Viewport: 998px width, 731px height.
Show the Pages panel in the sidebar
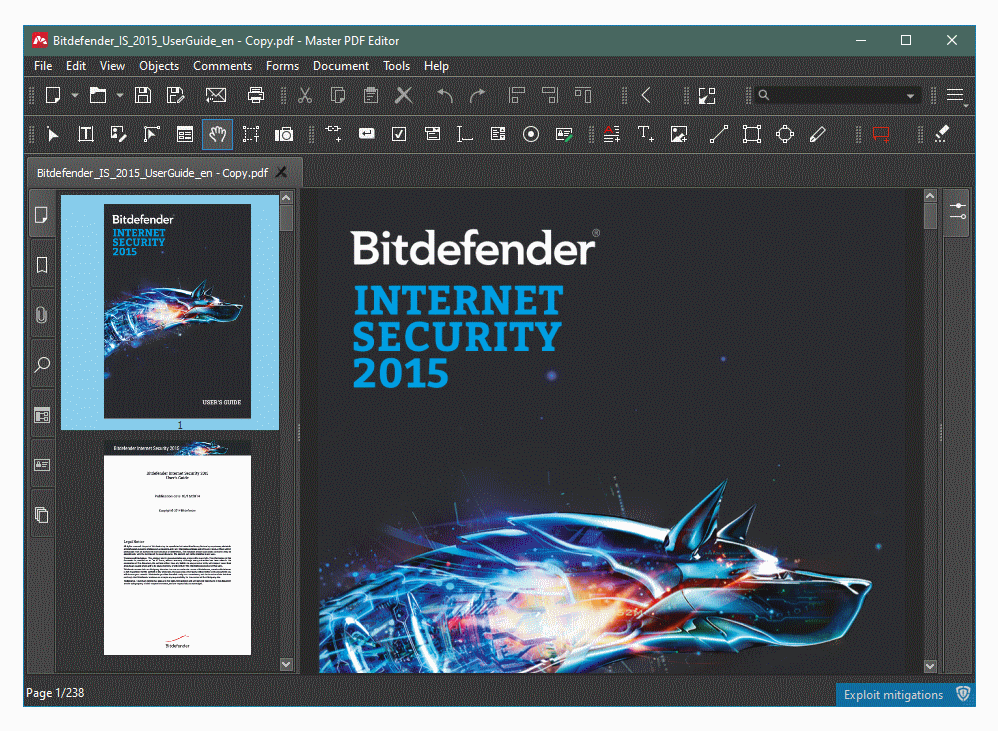(42, 215)
